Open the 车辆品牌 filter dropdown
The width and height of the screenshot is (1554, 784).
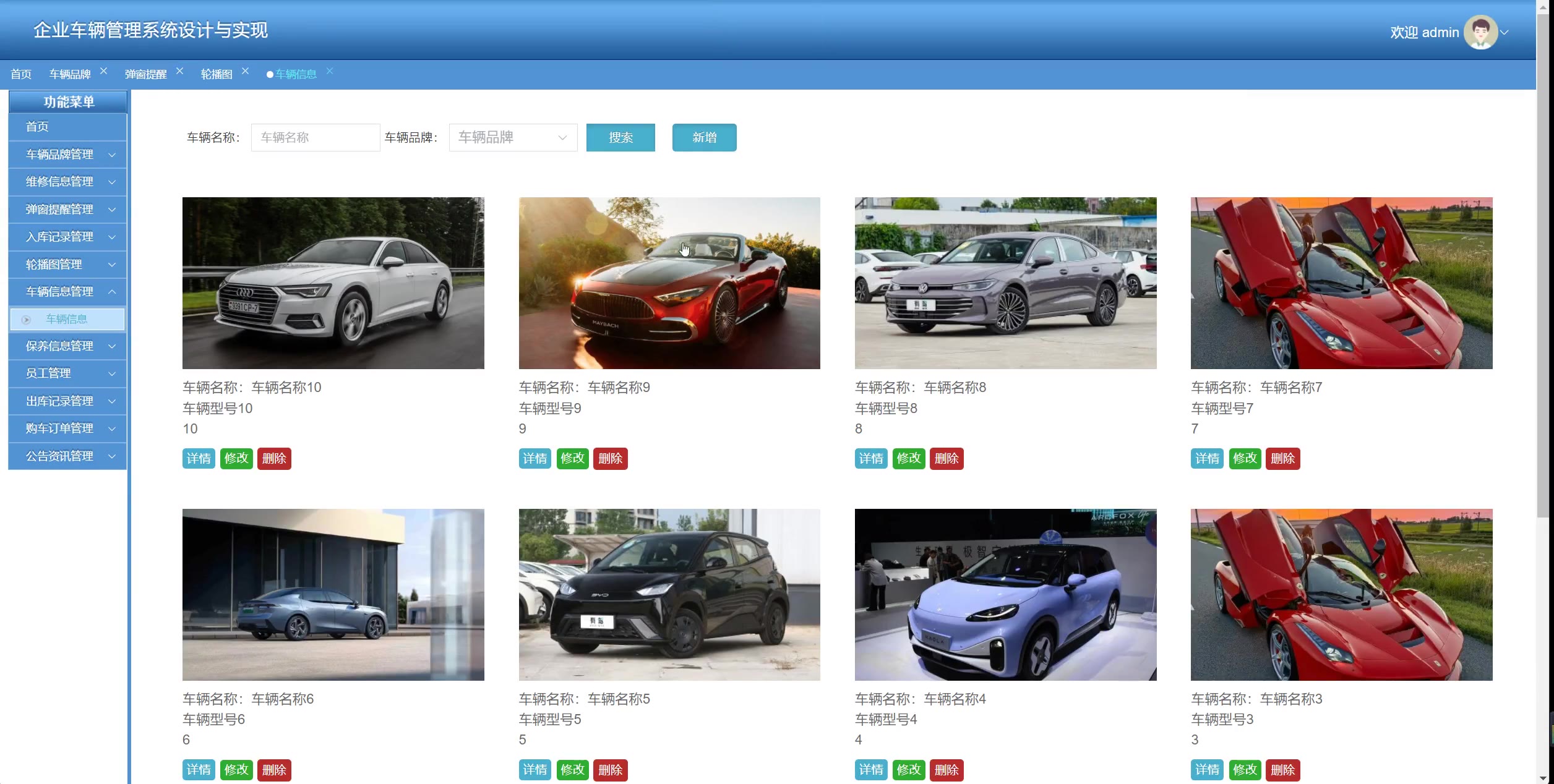click(x=513, y=137)
